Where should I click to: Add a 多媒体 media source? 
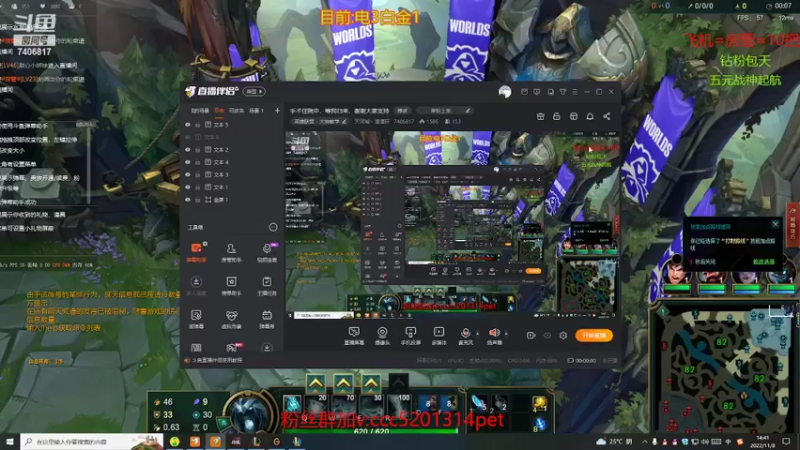point(439,336)
